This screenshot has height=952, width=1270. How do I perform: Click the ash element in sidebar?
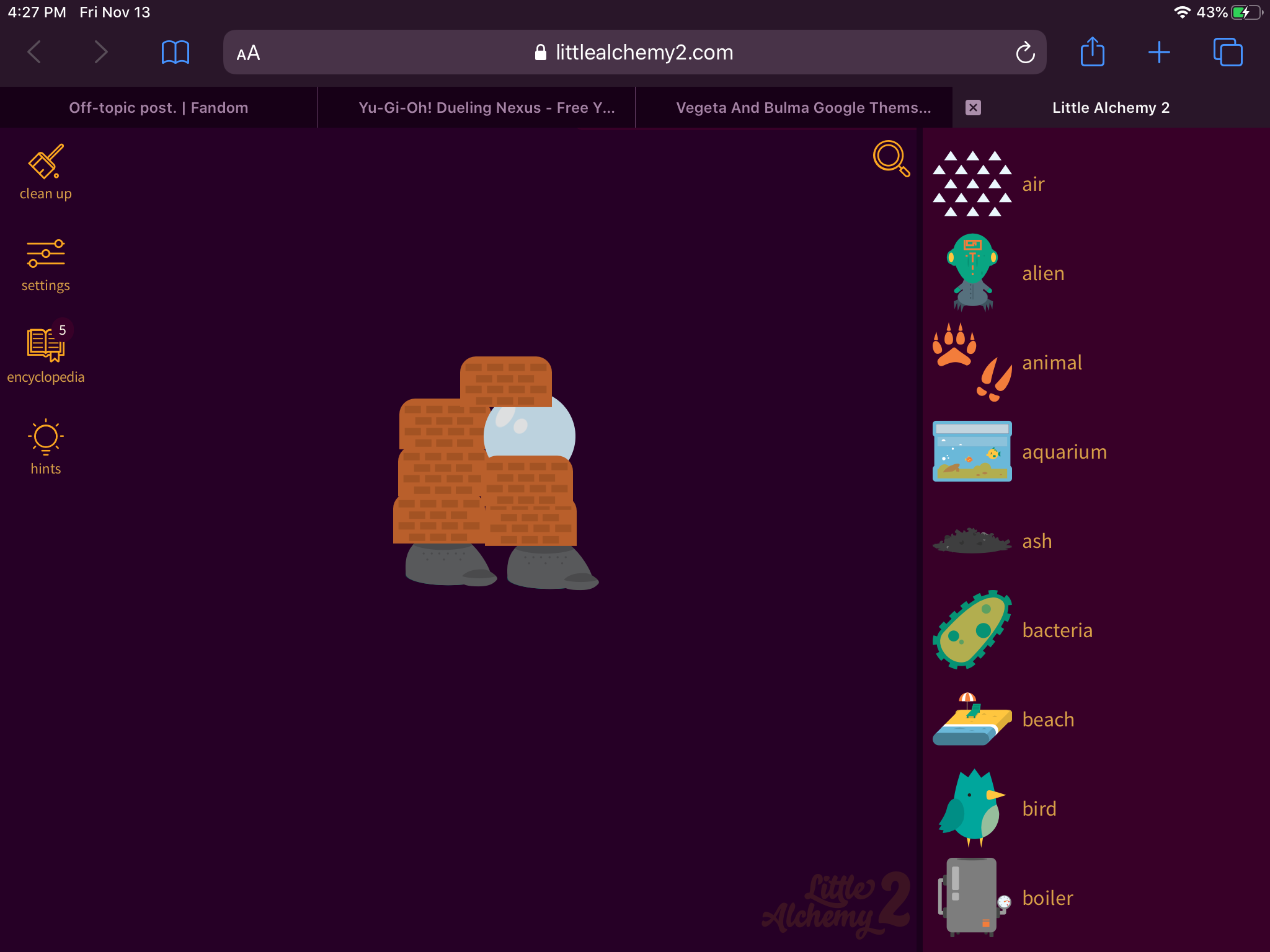(x=971, y=541)
